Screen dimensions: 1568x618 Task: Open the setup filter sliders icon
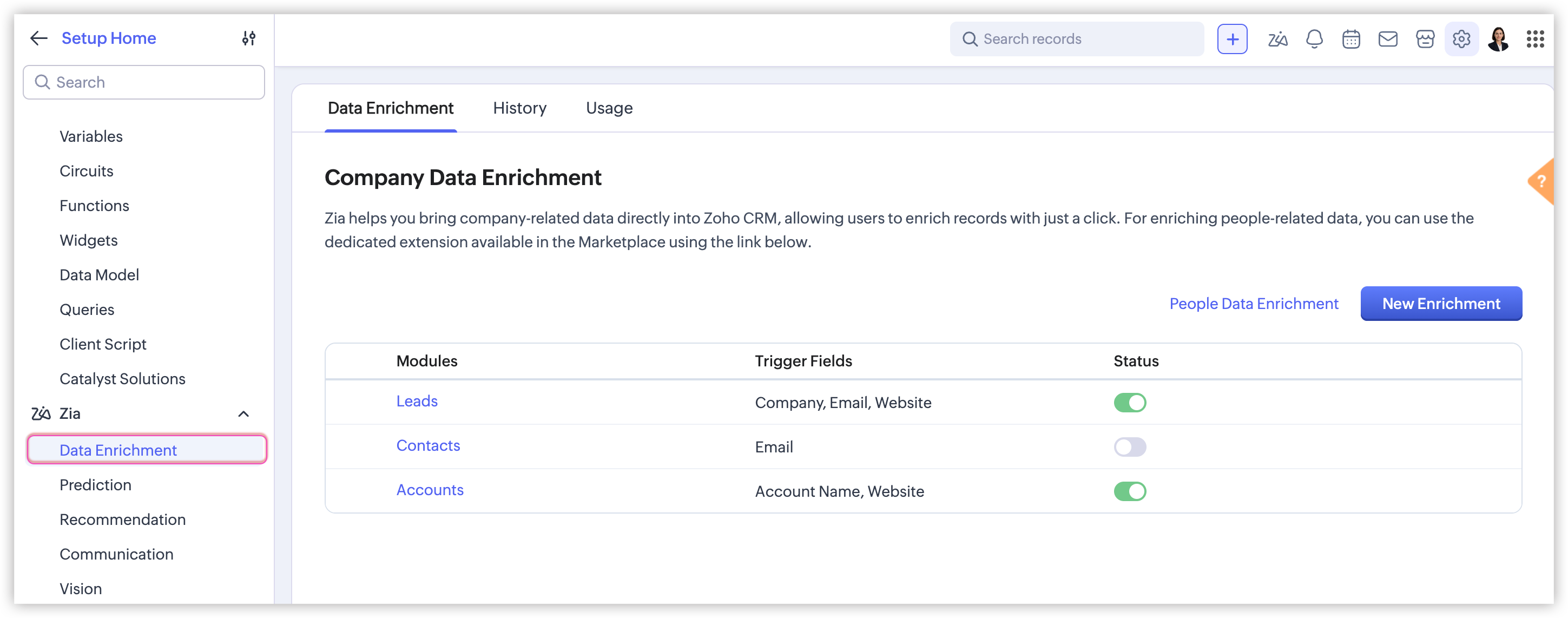[x=248, y=38]
